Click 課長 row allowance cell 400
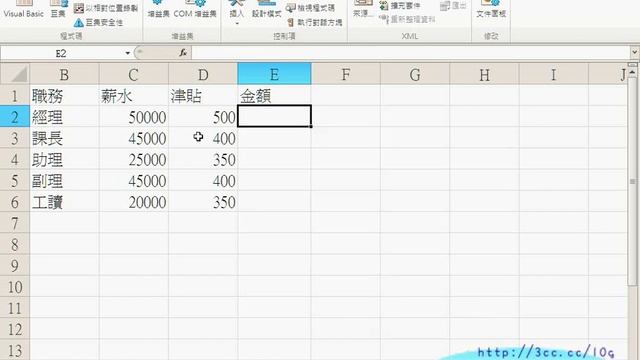 [203, 138]
